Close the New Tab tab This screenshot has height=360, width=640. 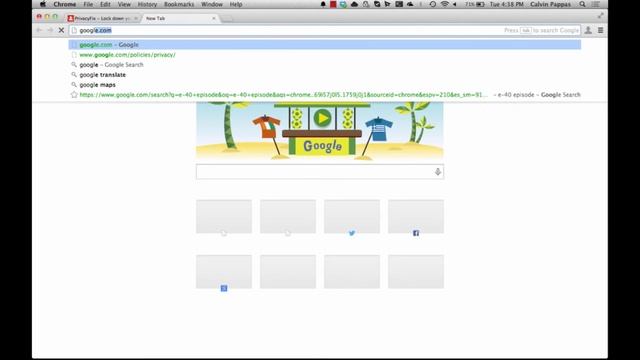coord(213,18)
